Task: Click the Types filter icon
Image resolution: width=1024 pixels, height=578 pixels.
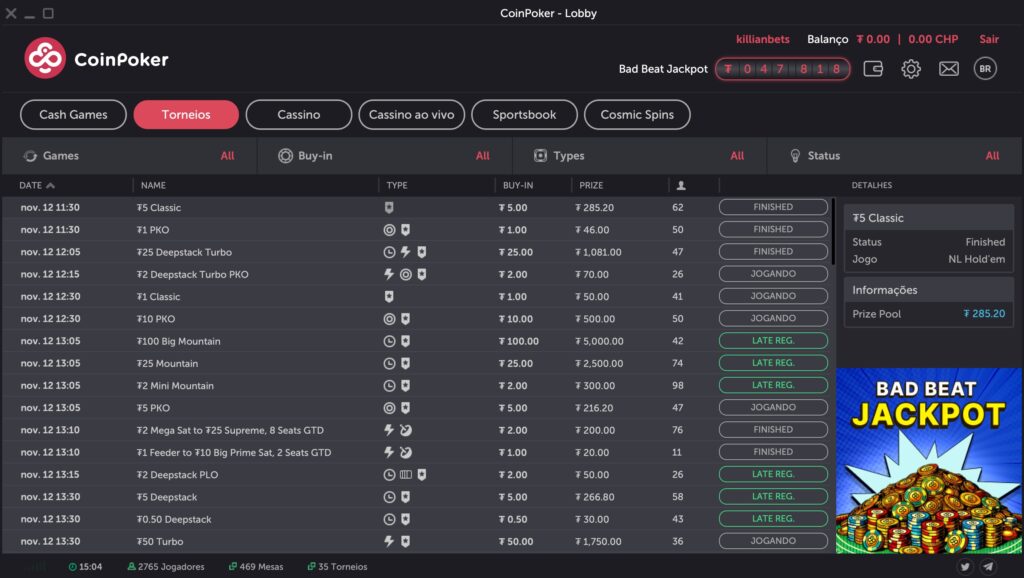Action: 540,155
